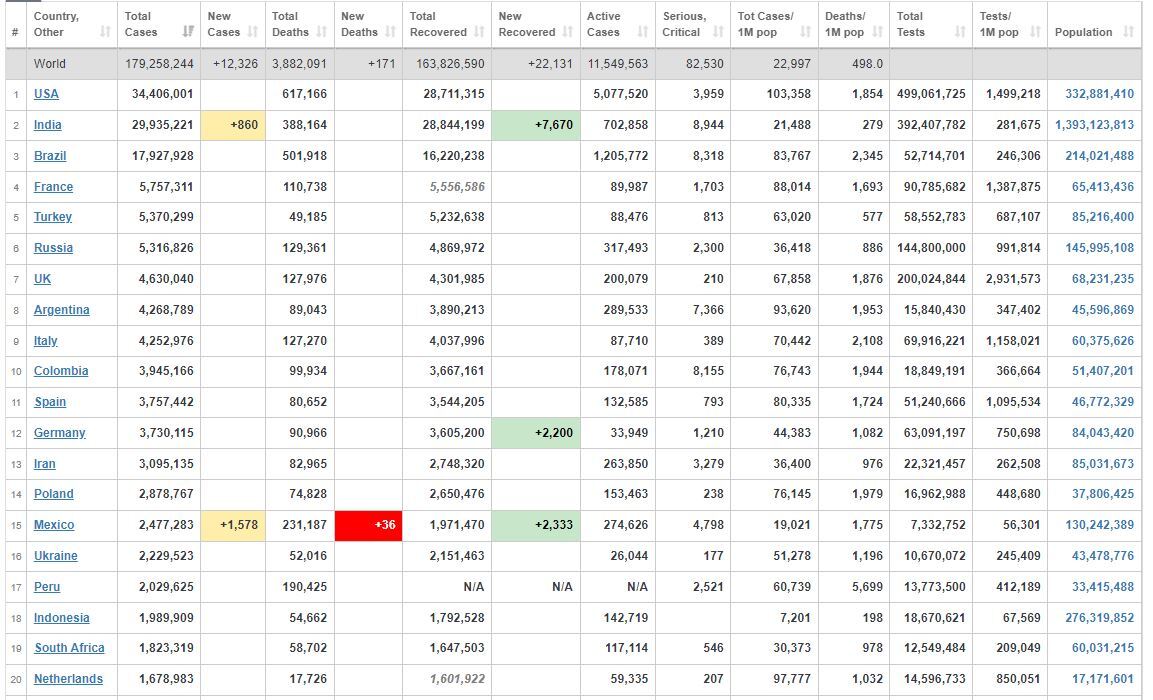Select World active cases 11,549,563

pyautogui.click(x=618, y=63)
